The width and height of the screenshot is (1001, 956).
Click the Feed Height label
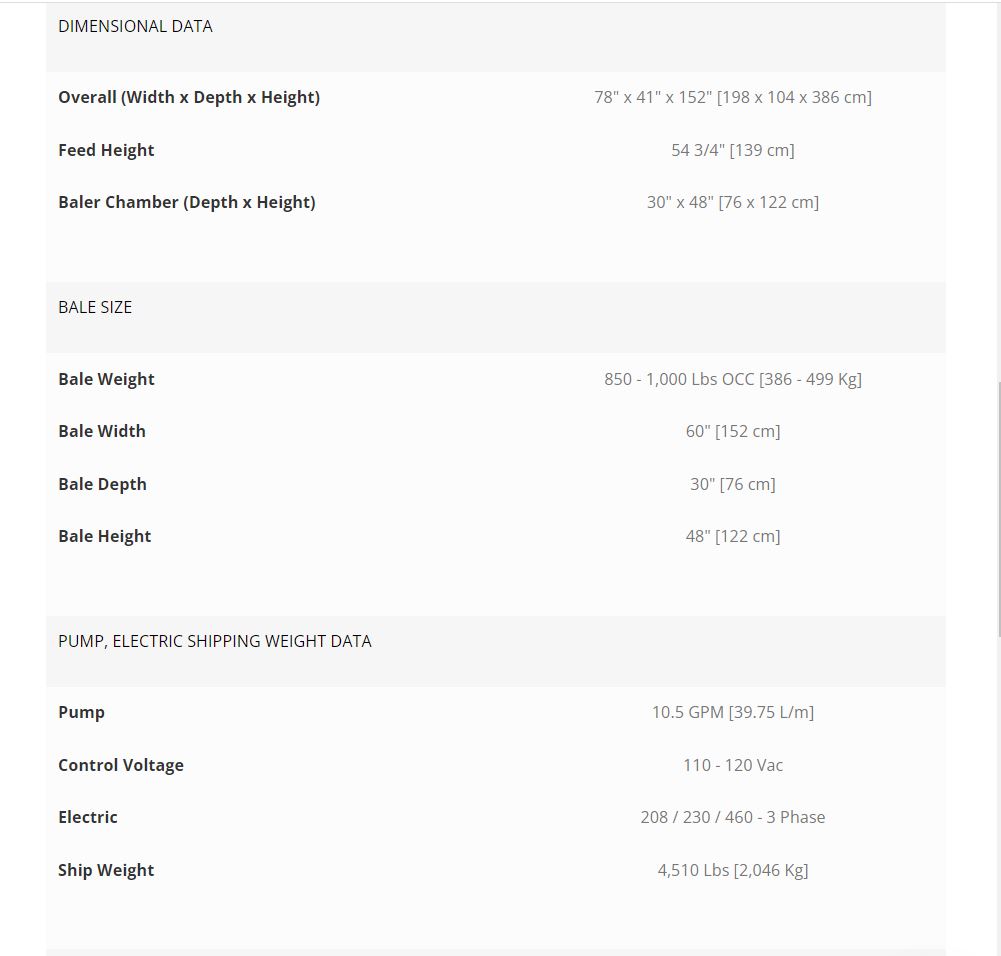pos(106,150)
